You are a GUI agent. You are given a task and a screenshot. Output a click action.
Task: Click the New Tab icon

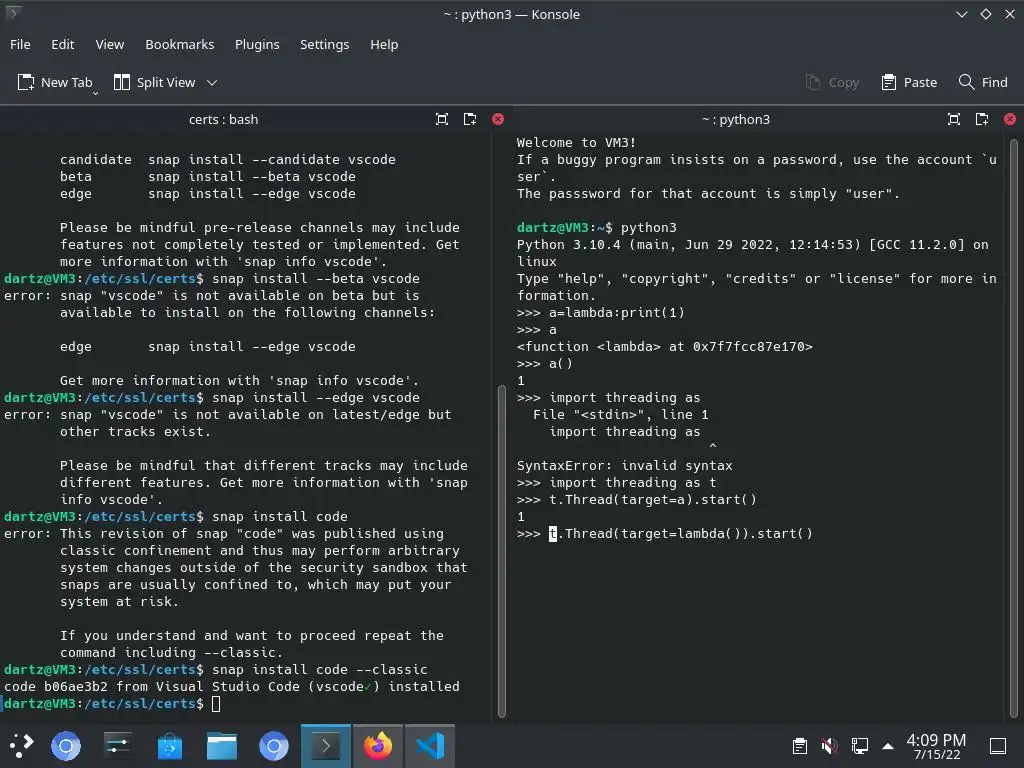click(x=25, y=82)
